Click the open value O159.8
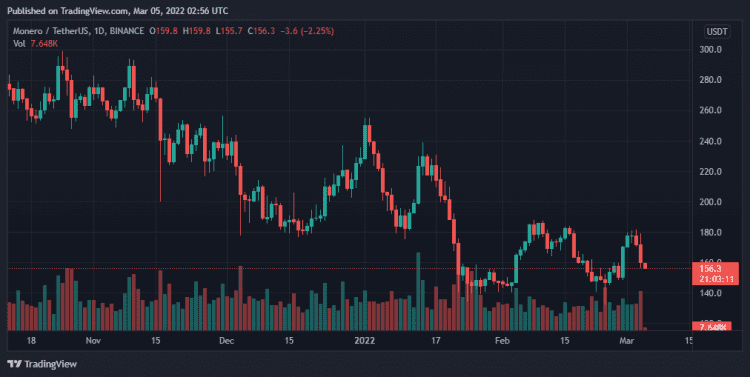750x377 pixels. [163, 31]
